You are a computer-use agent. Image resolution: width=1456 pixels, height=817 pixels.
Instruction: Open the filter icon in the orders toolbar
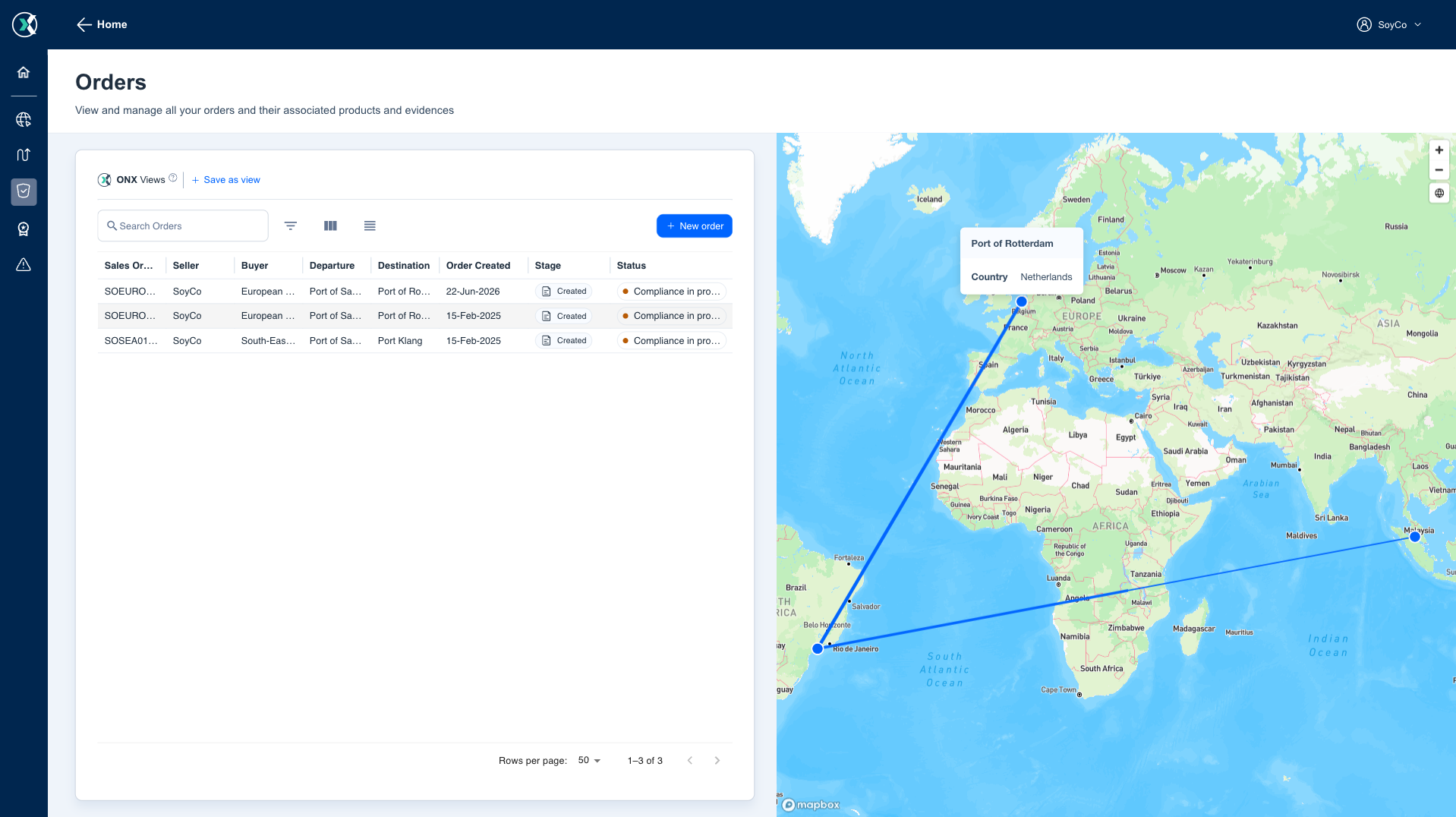[x=291, y=226]
